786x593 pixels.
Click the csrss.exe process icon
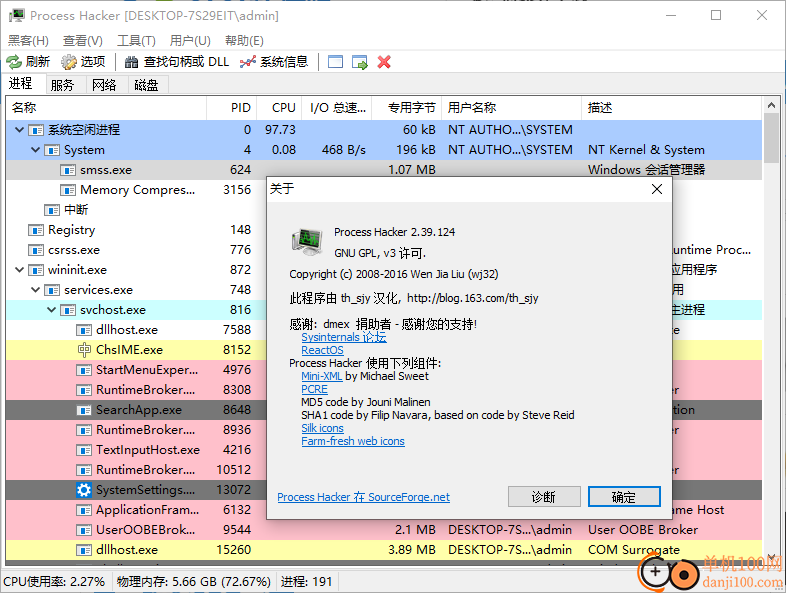click(36, 250)
